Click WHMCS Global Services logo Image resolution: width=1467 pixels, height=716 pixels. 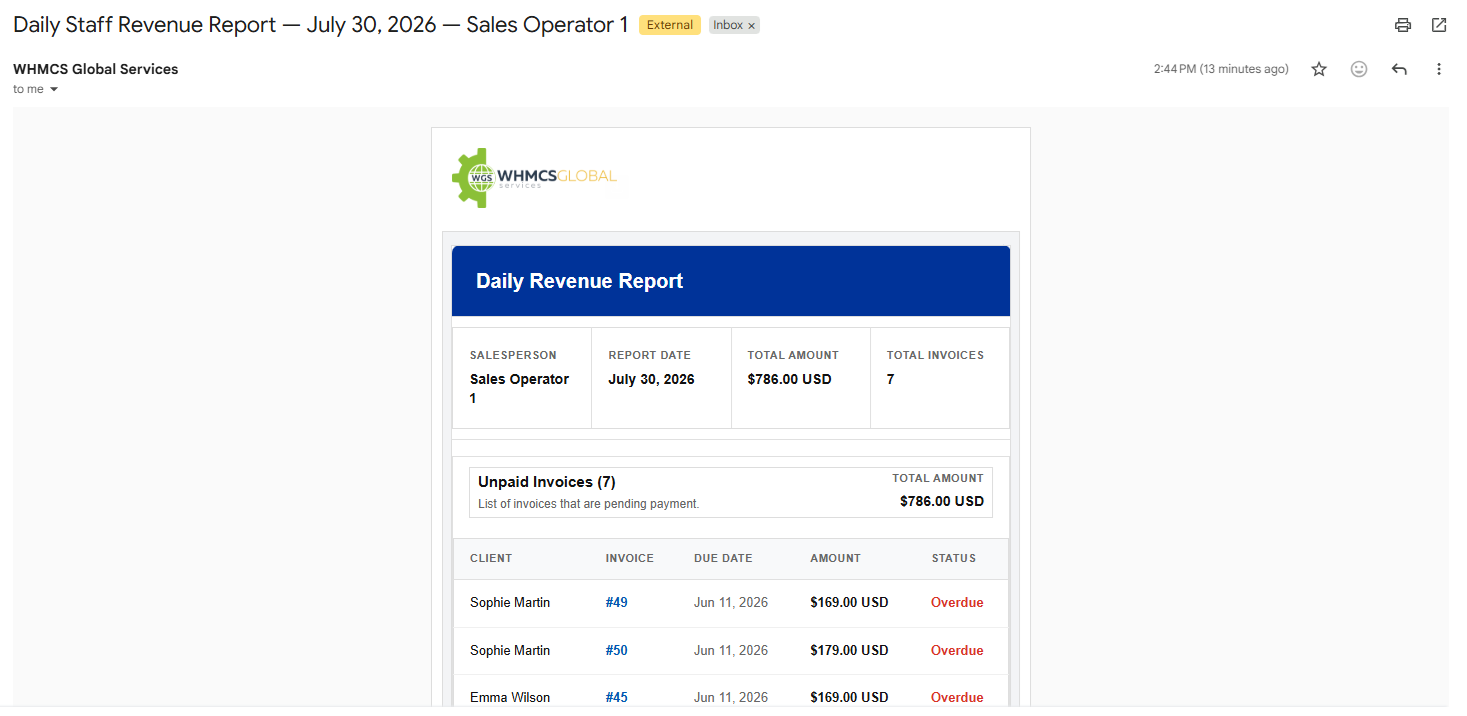pyautogui.click(x=534, y=178)
